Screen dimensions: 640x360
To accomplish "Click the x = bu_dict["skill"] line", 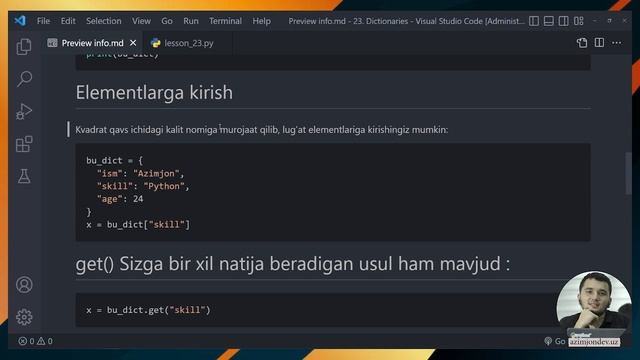I will pyautogui.click(x=138, y=224).
